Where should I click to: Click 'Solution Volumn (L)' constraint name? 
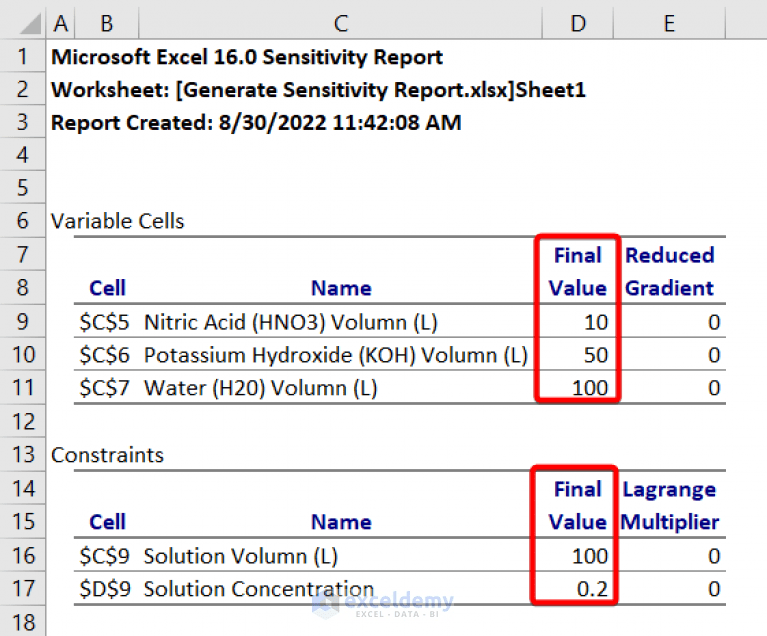pos(241,556)
